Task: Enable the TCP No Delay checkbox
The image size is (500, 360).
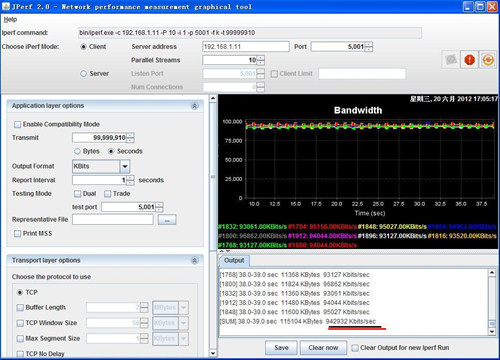Action: pos(20,354)
